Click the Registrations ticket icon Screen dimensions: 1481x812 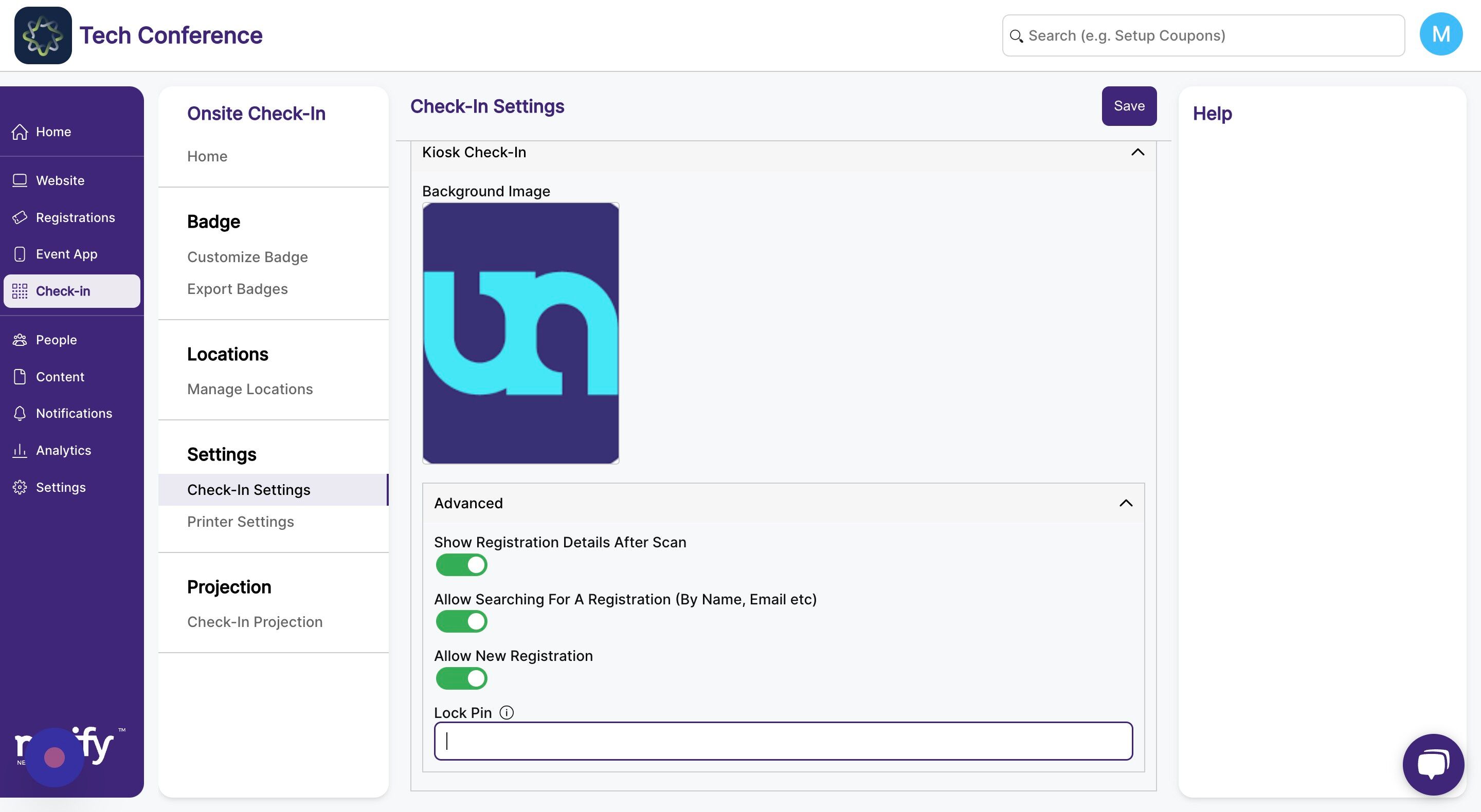pos(20,217)
